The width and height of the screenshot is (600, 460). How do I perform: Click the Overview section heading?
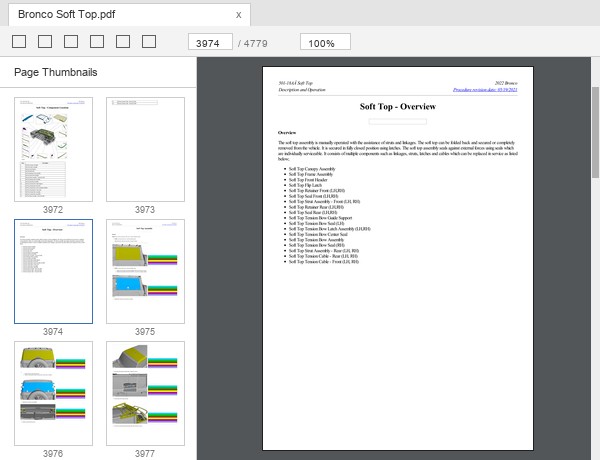(x=287, y=133)
